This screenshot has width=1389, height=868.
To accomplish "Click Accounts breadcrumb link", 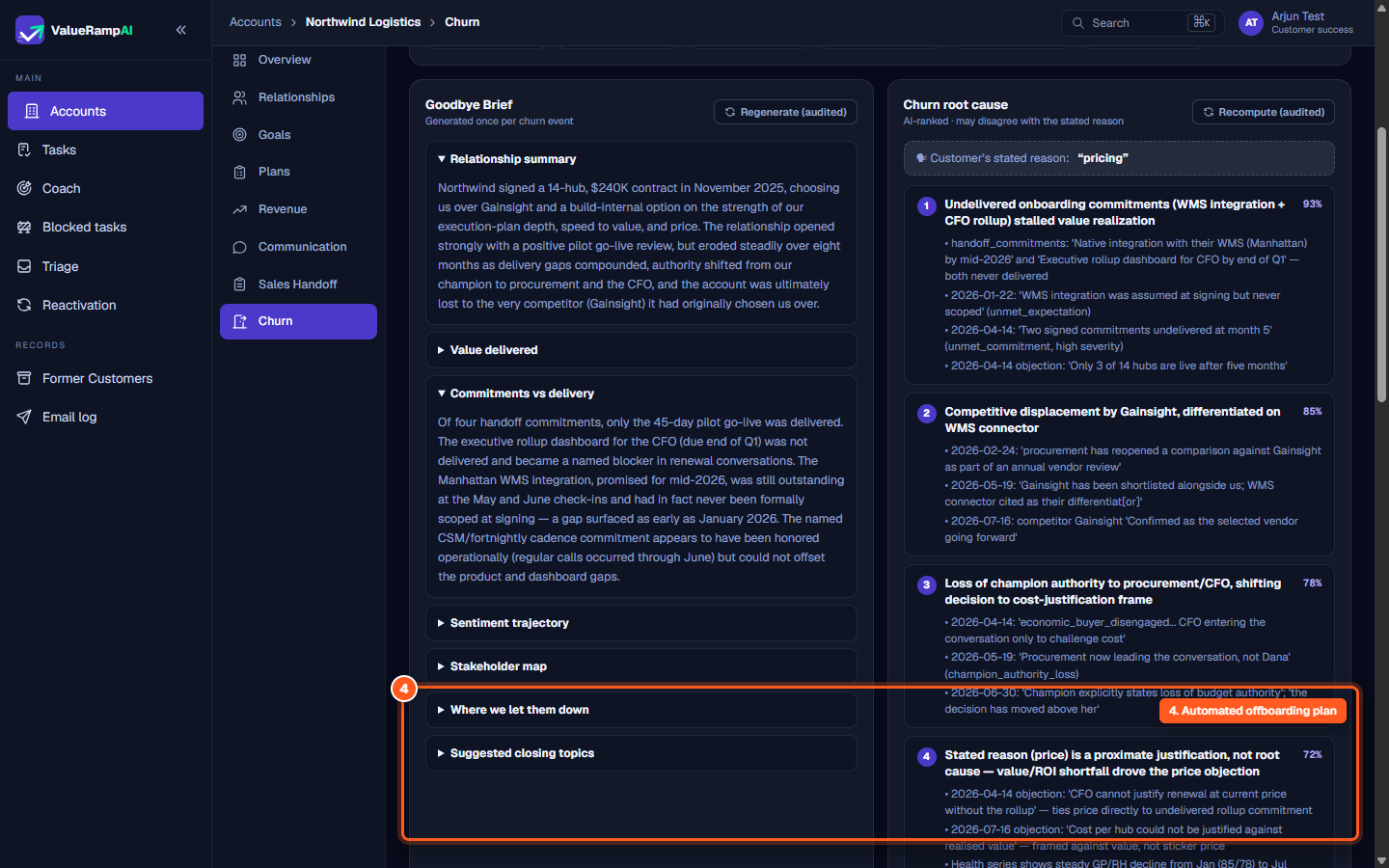I will [256, 22].
